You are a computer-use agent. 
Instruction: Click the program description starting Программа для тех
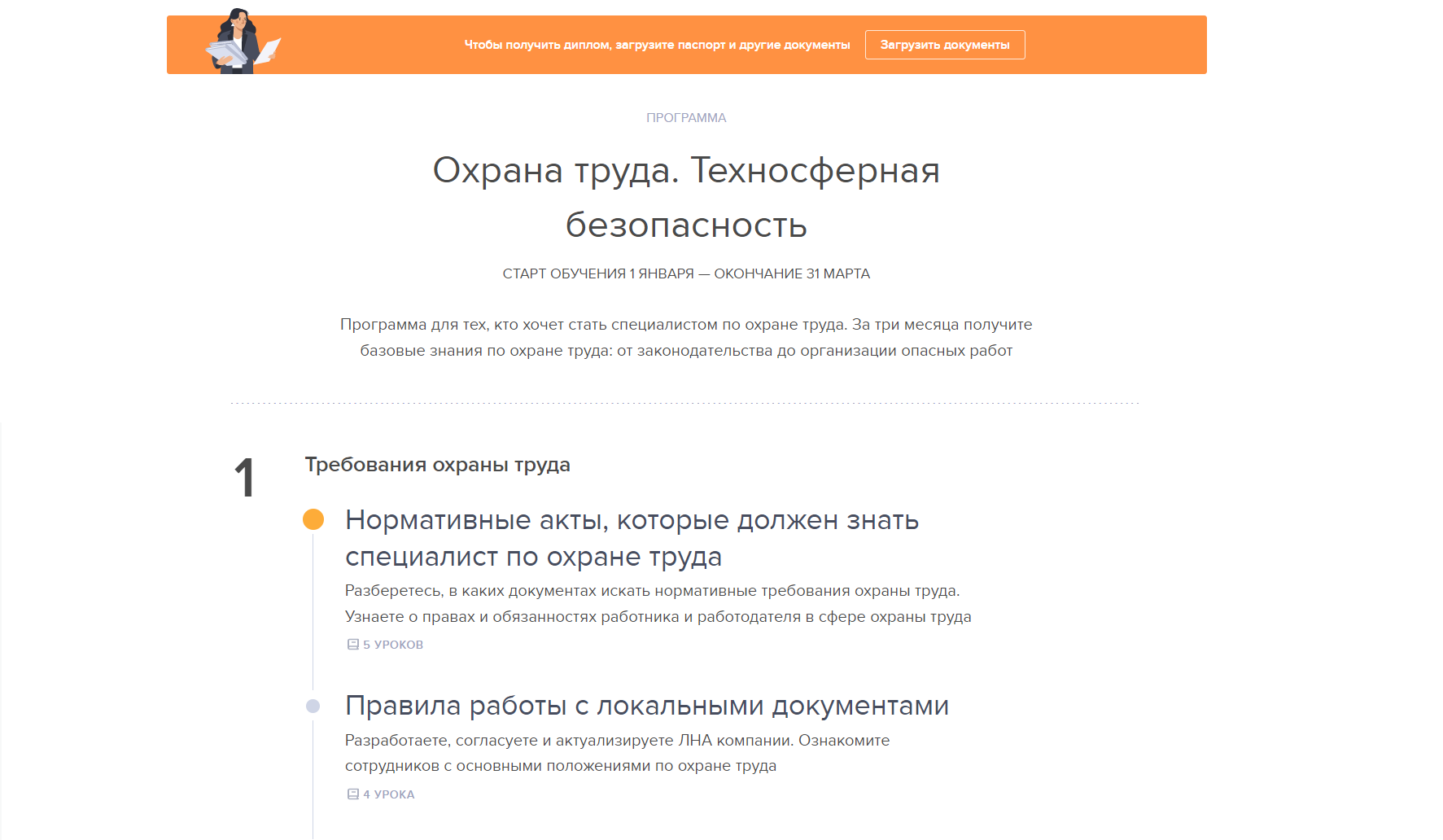click(686, 337)
